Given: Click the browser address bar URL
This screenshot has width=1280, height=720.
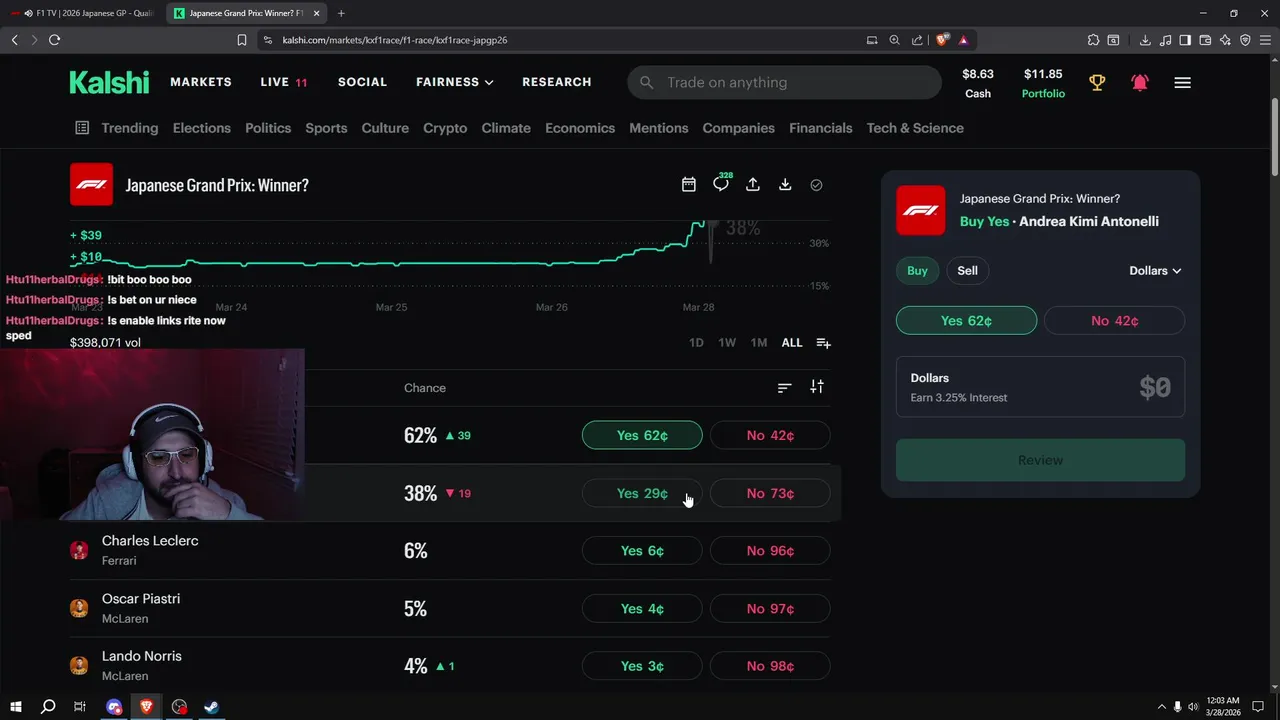Looking at the screenshot, I should [395, 40].
